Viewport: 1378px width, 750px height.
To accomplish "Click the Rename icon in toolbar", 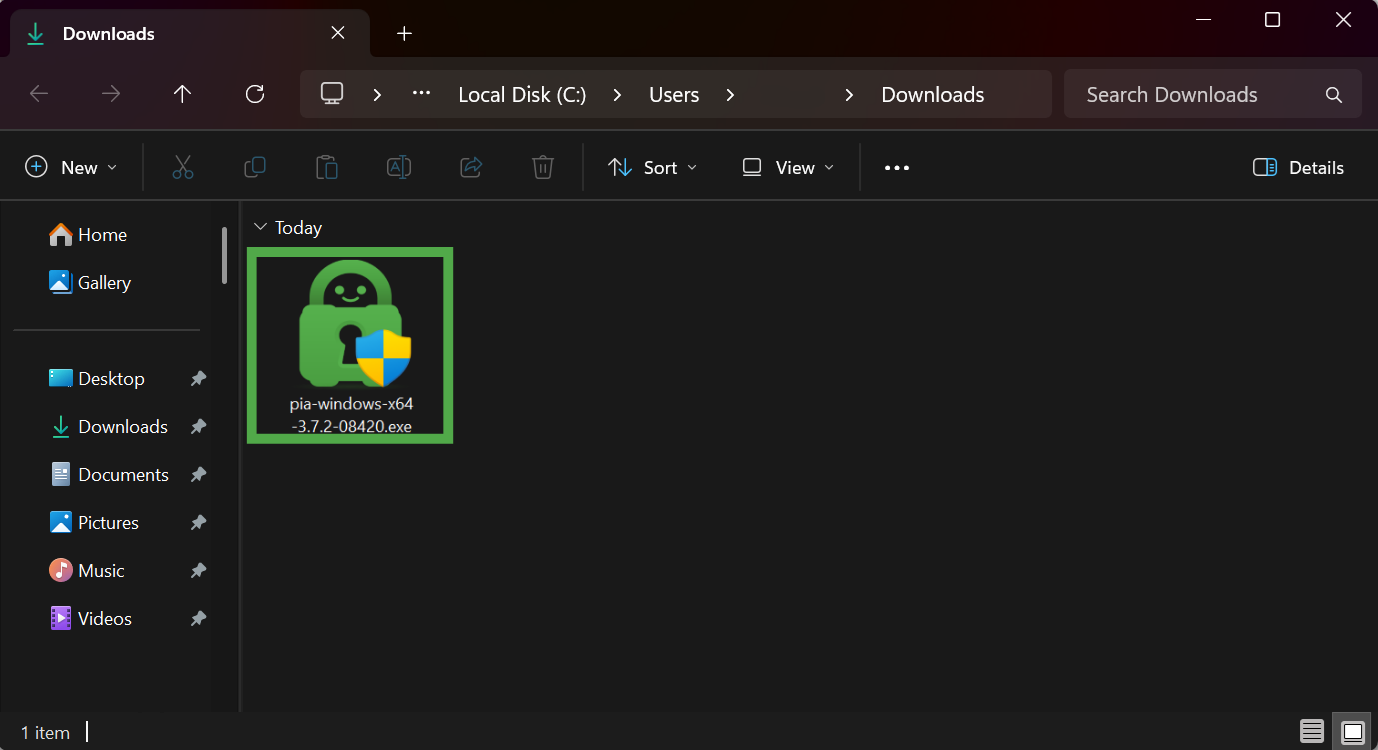I will click(x=399, y=167).
